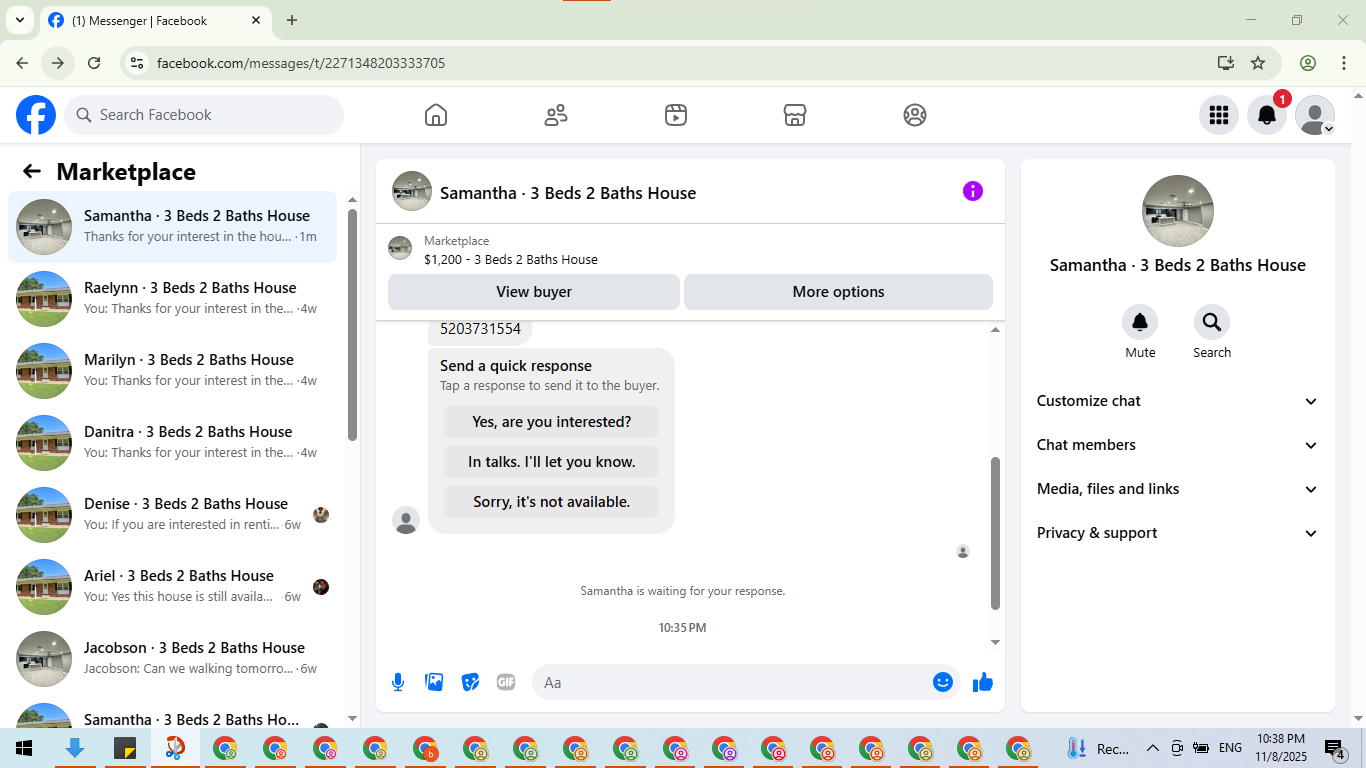Bookmark this page with star icon
1366x768 pixels.
(1258, 63)
